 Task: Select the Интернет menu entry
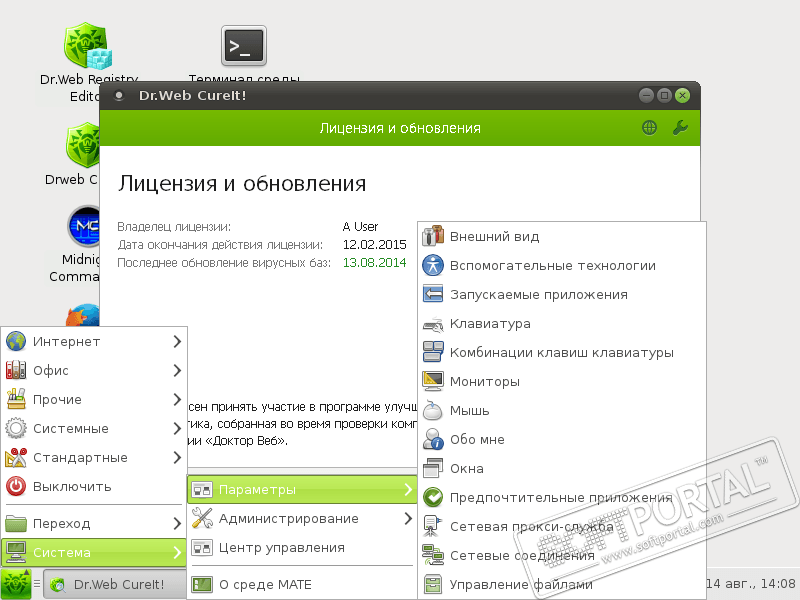click(x=94, y=341)
